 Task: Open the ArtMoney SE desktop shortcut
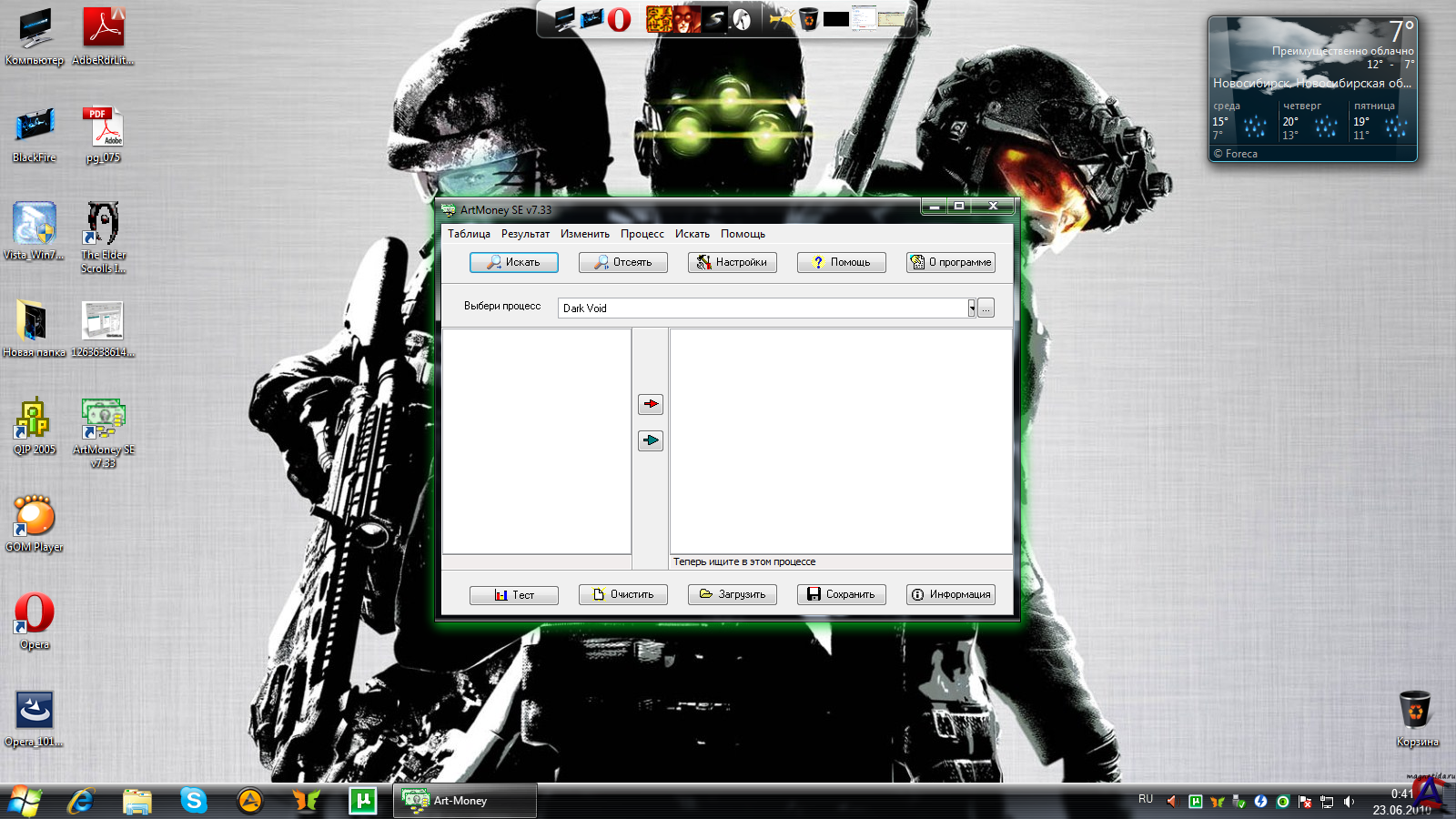pyautogui.click(x=103, y=420)
